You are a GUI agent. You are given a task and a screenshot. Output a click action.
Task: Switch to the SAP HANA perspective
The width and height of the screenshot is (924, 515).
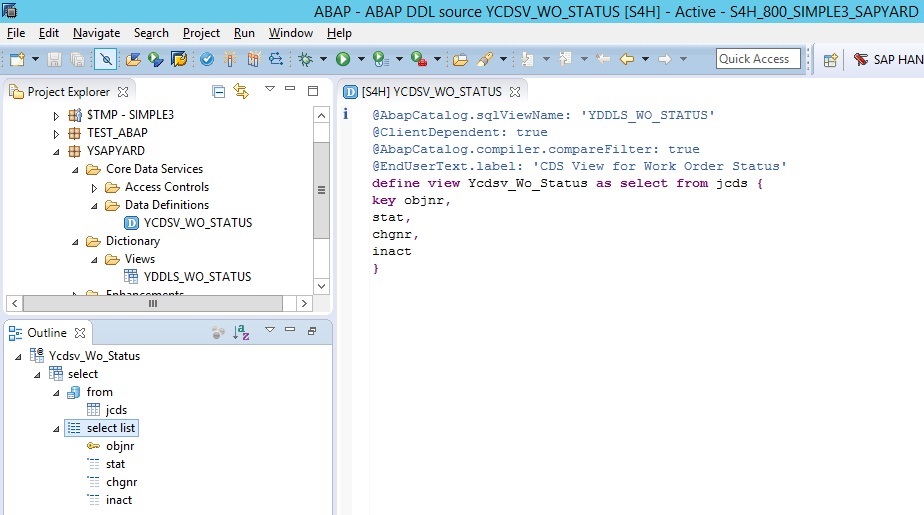click(889, 60)
